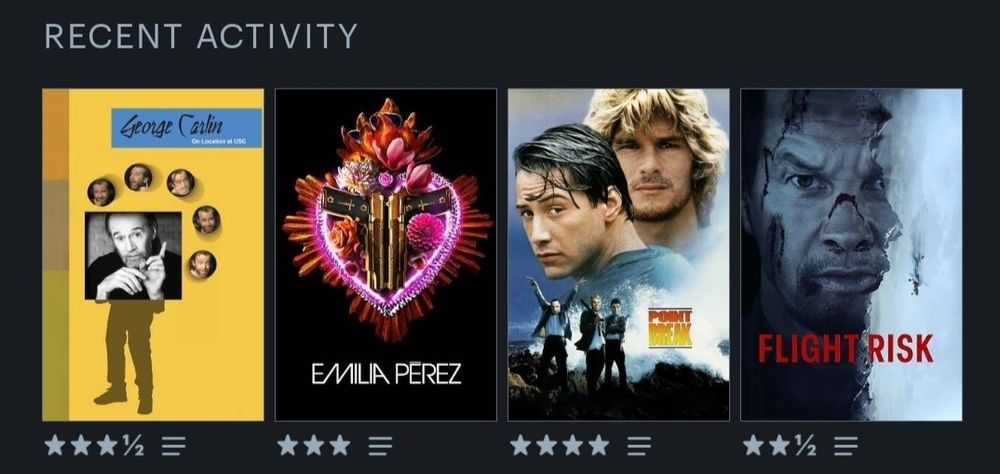Select fourth star under Point Break
The width and height of the screenshot is (1000, 474).
(598, 445)
